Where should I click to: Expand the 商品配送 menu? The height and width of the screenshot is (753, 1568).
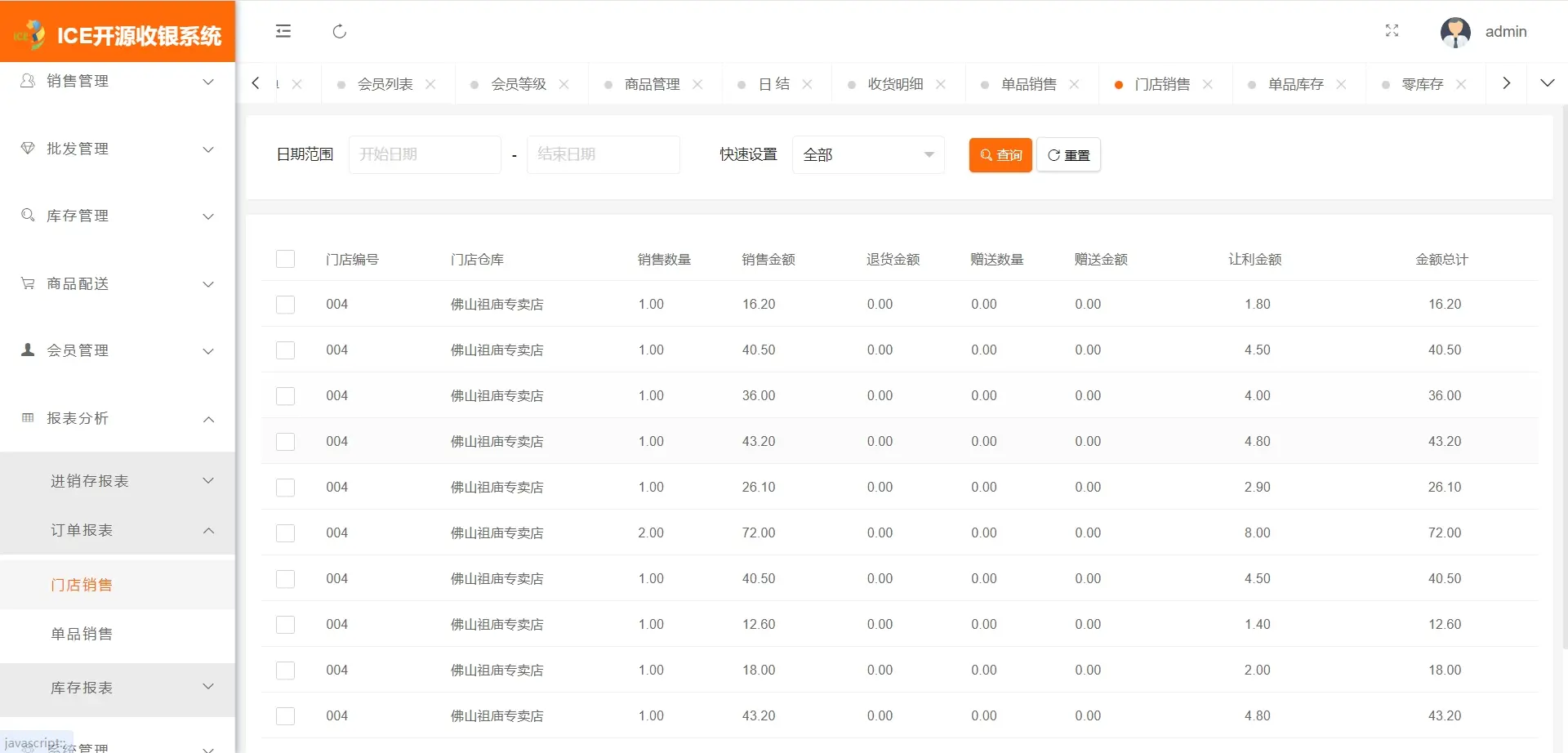(x=208, y=284)
